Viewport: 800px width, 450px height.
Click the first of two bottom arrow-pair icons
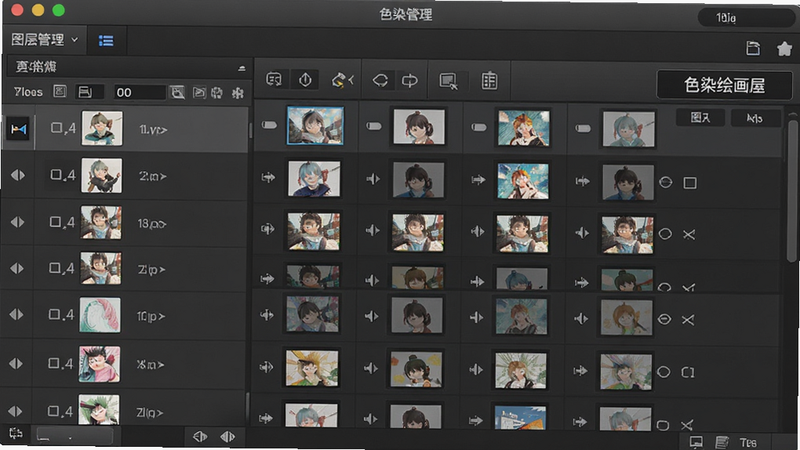pos(200,436)
